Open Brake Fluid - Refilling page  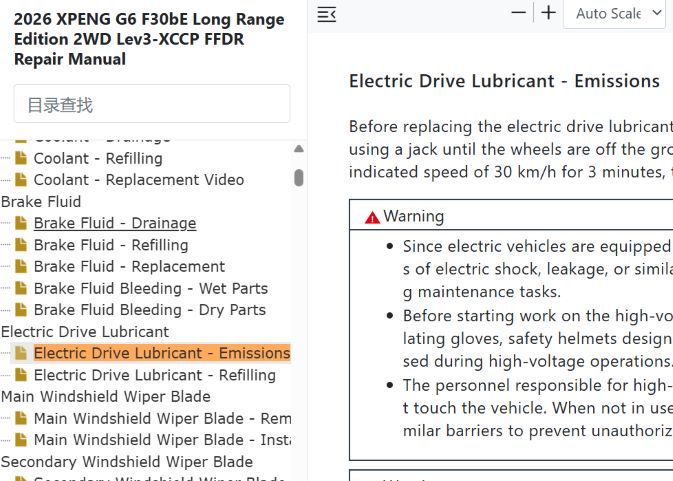point(111,245)
